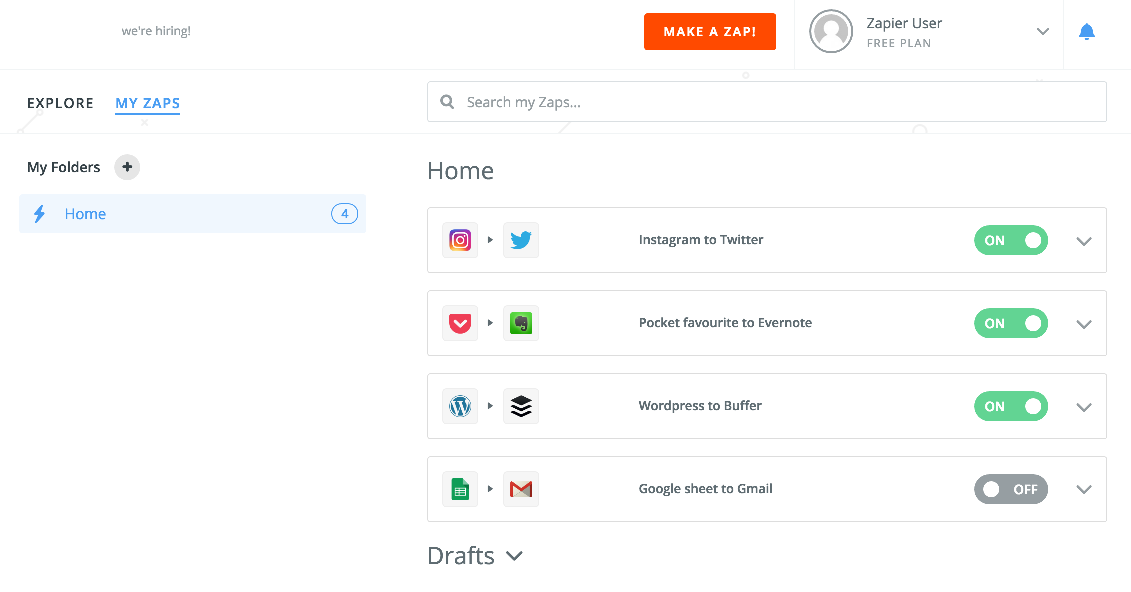This screenshot has height=592, width=1131.
Task: Turn off the Instagram to Twitter zap
Action: tap(1011, 240)
